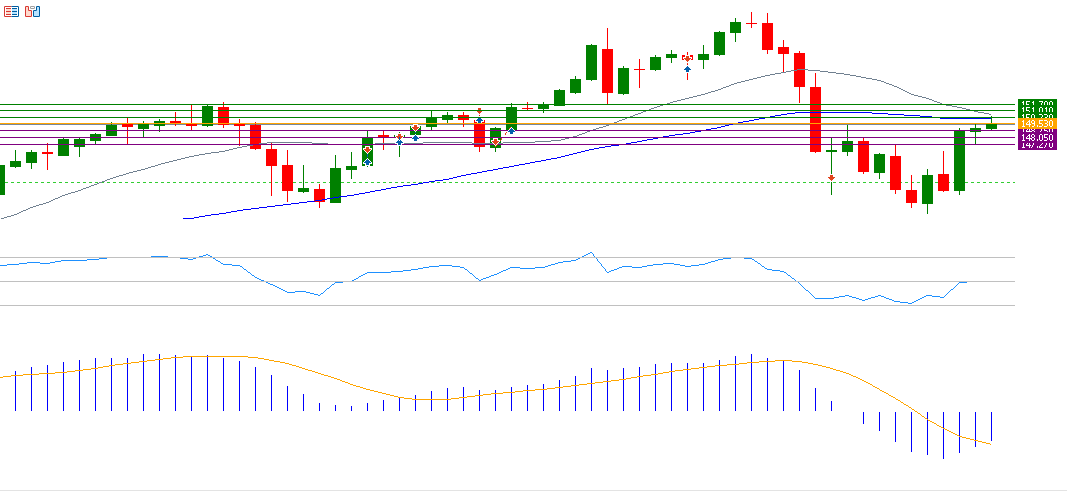Image resolution: width=1067 pixels, height=491 pixels.
Task: Select the orange horizontal price level line
Action: click(300, 123)
